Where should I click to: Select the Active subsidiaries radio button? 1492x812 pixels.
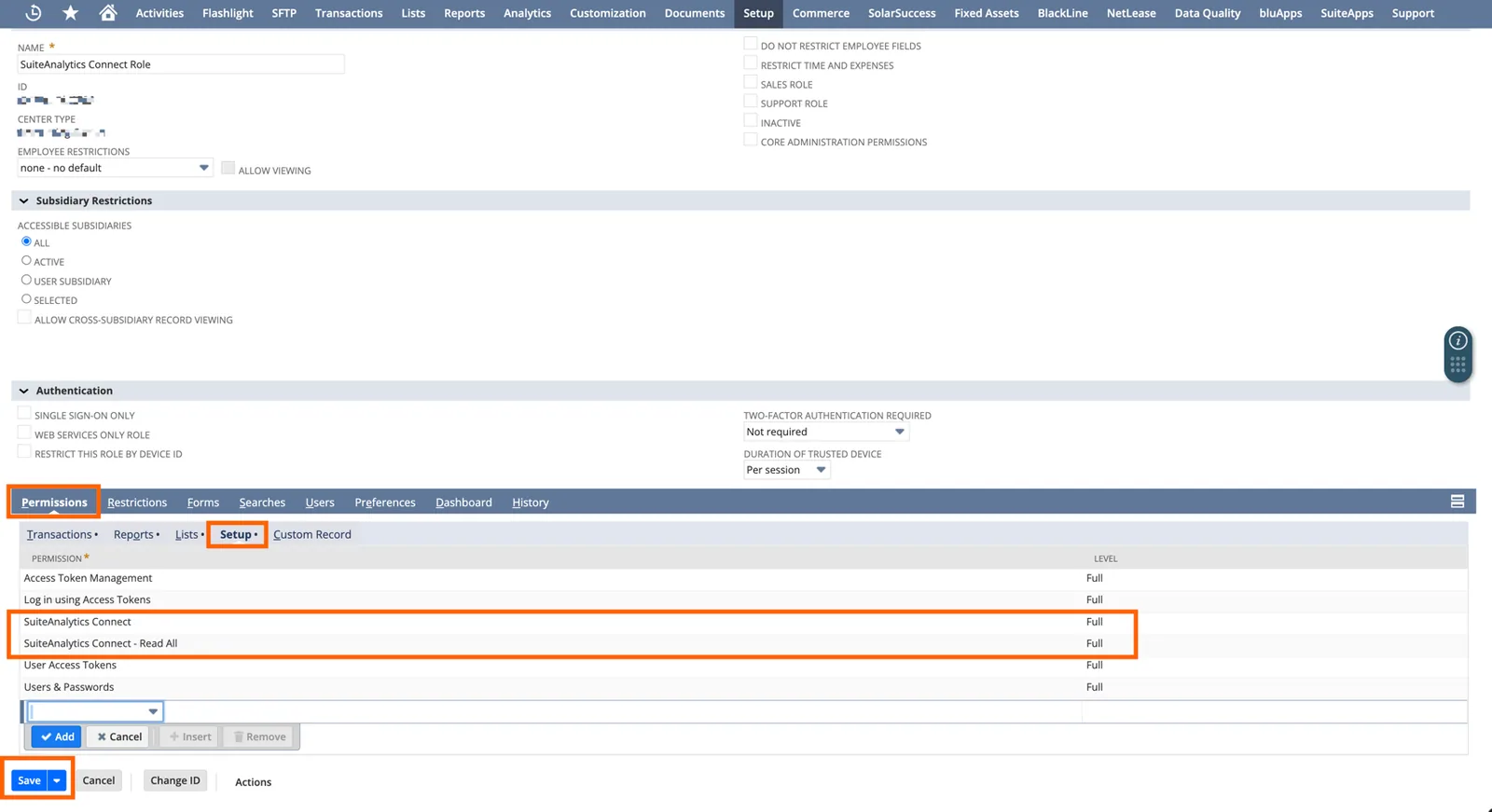coord(26,261)
